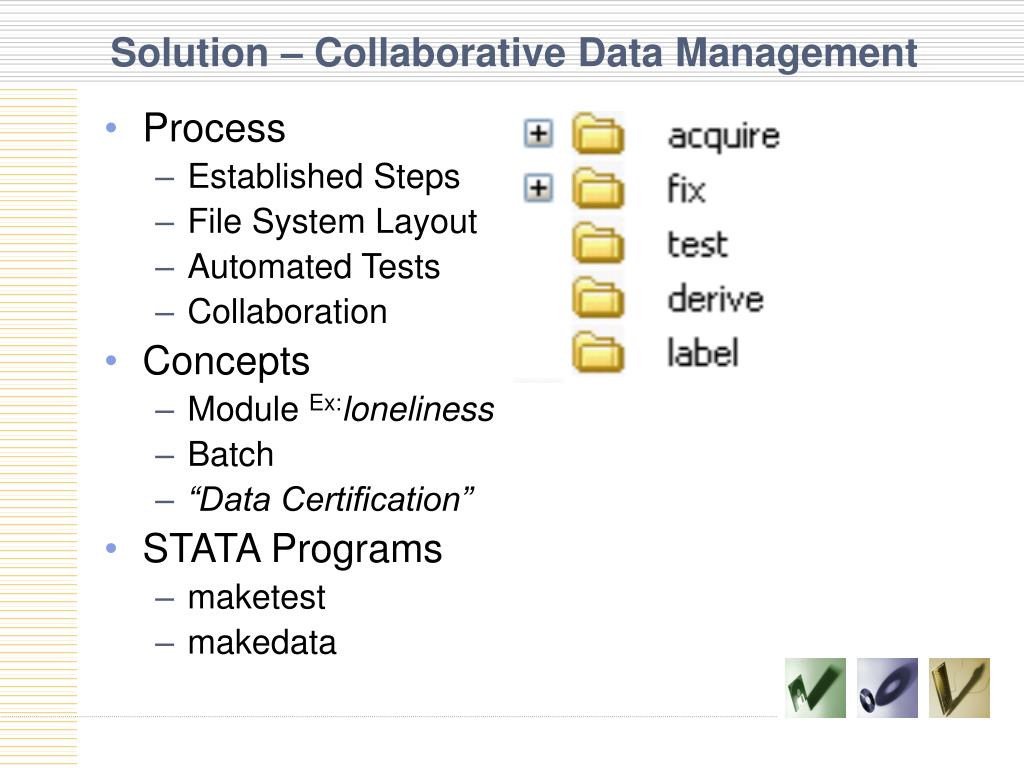Click the blue disc image
1024x768 pixels.
pyautogui.click(x=887, y=688)
